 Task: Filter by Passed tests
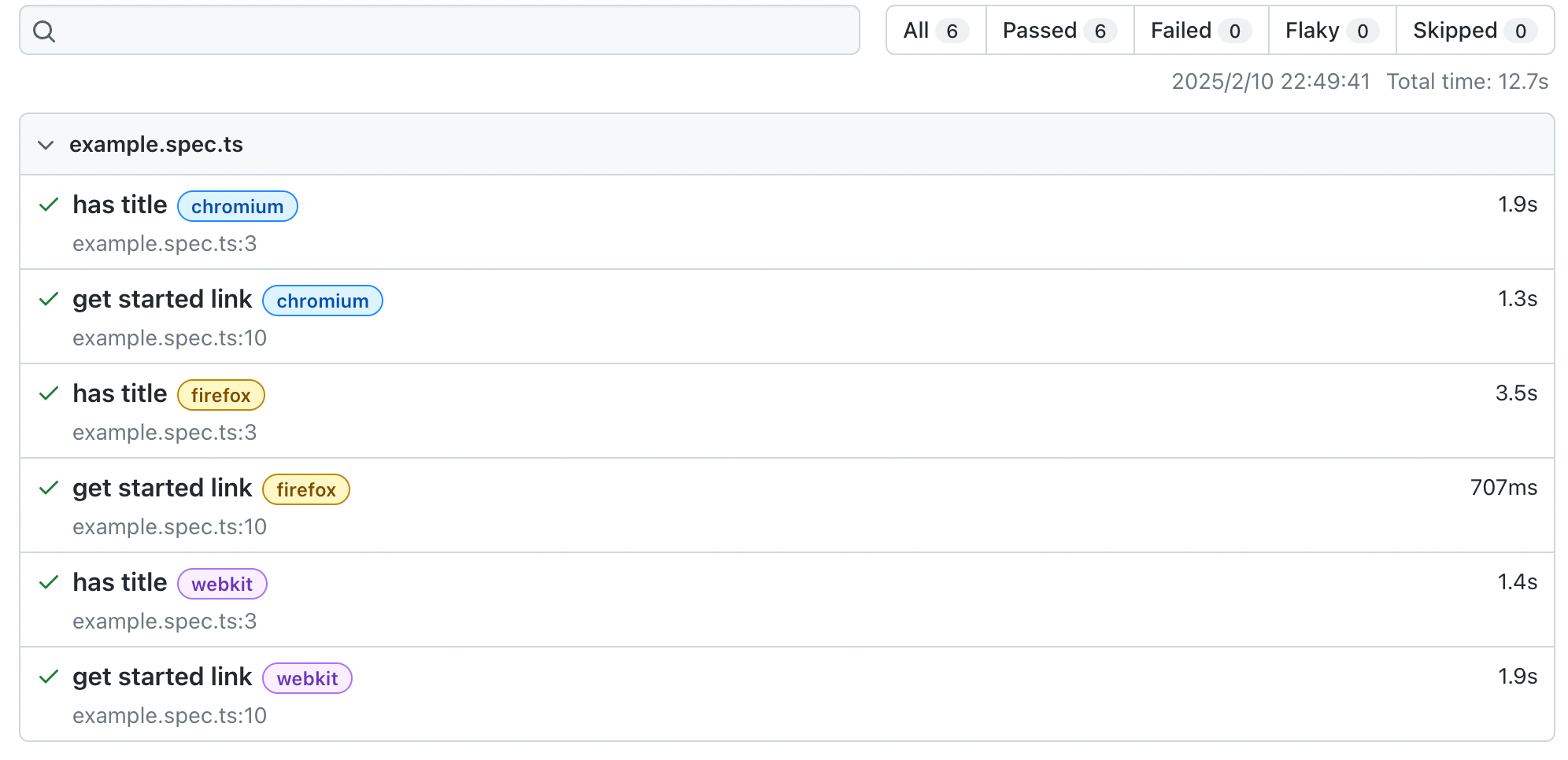[x=1059, y=31]
